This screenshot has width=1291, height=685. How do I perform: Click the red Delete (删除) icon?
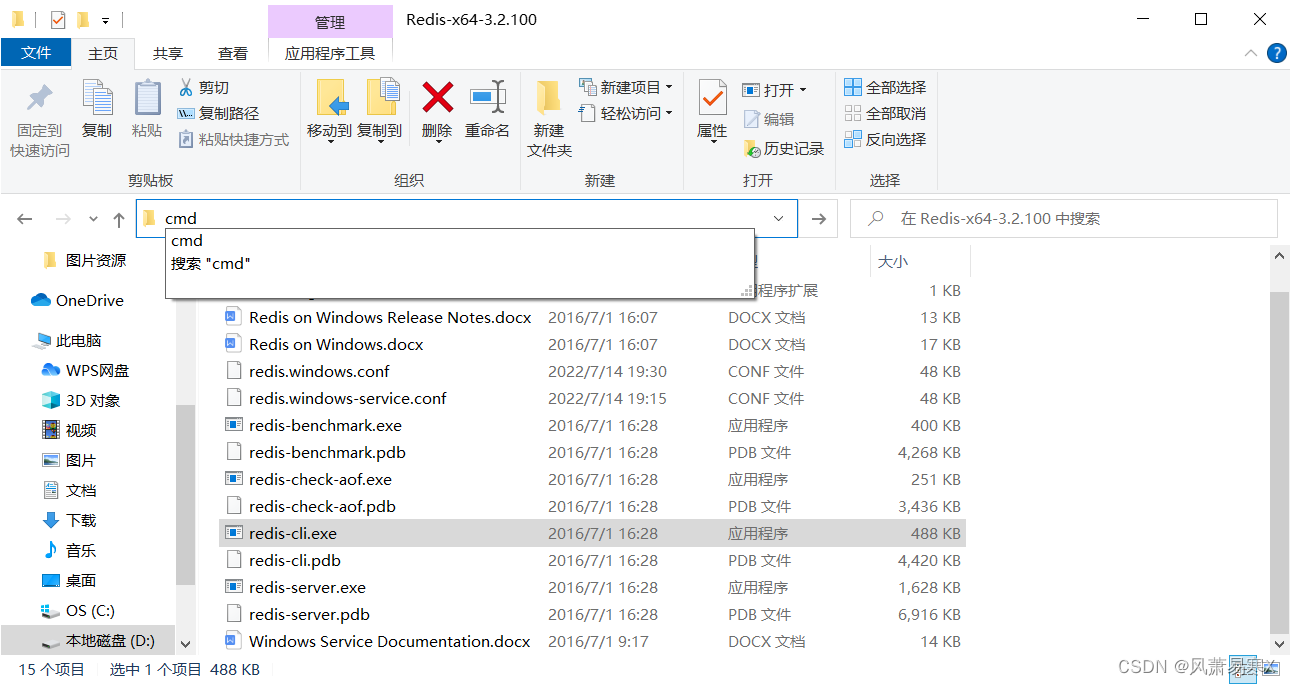coord(437,98)
